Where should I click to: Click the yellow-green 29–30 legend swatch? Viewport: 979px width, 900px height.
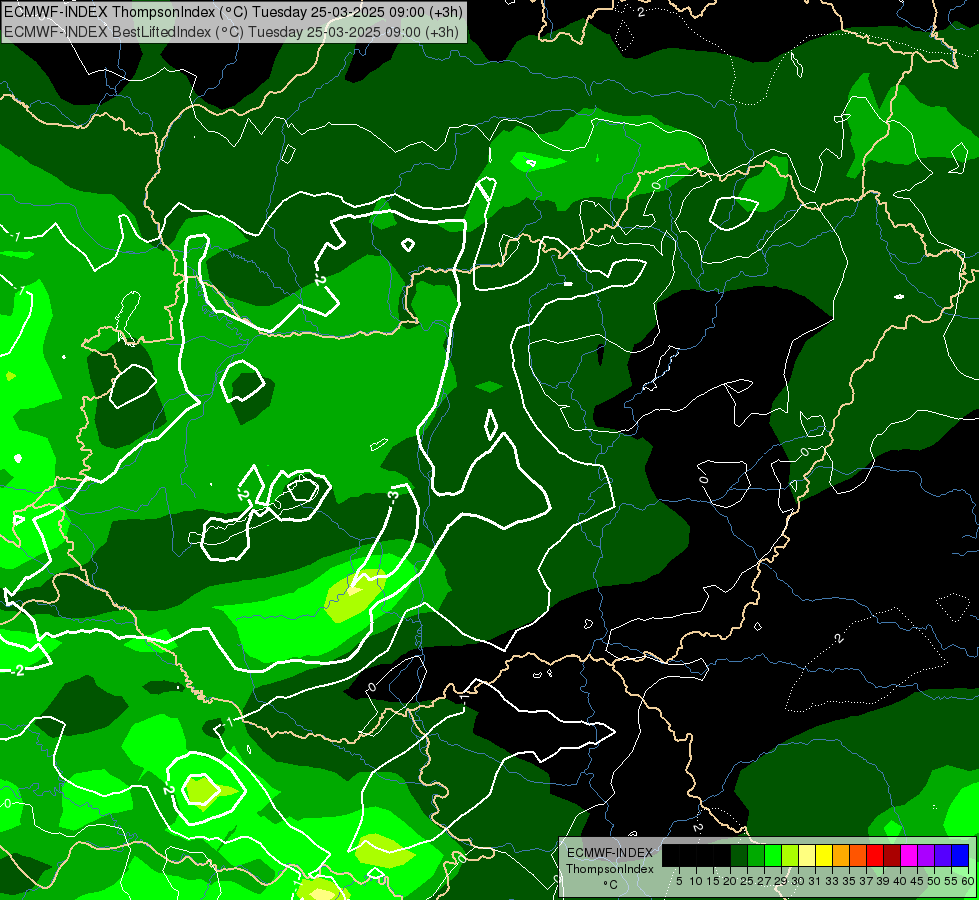(x=790, y=855)
